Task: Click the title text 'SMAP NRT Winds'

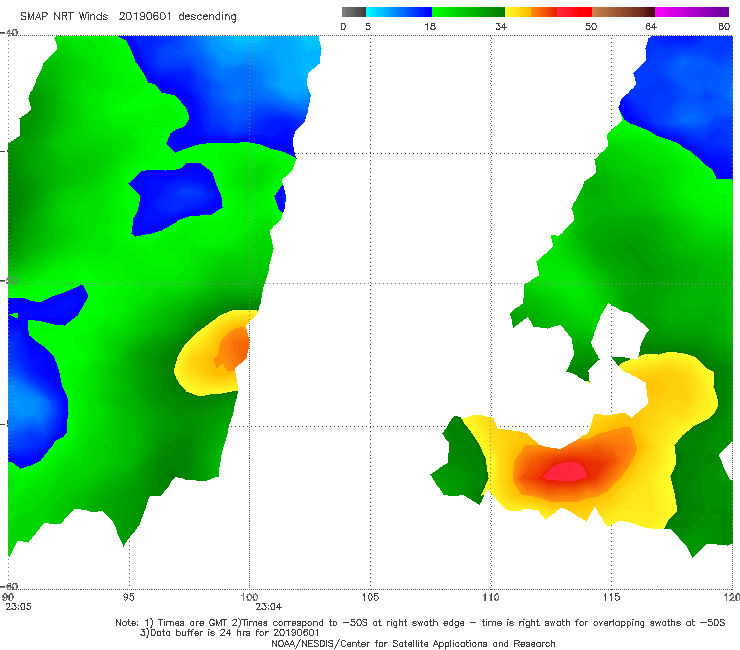Action: (64, 16)
